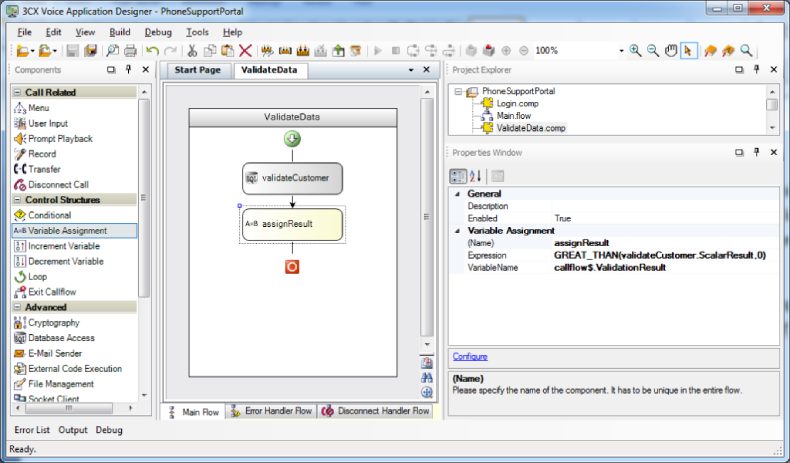Collapse the Call Related group
790x463 pixels.
tap(17, 92)
